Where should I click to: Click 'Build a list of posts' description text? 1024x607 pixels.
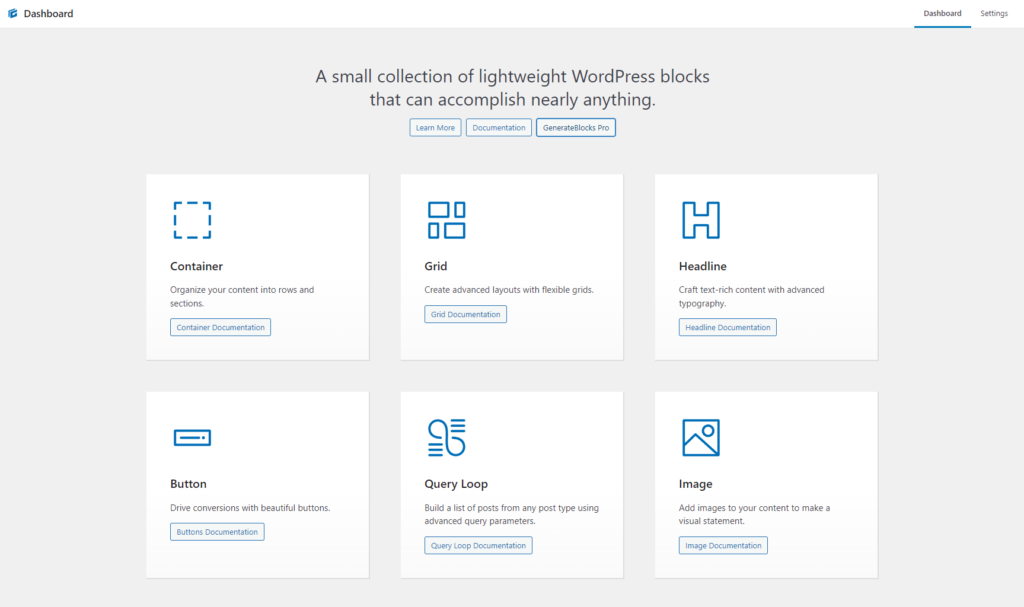[x=511, y=514]
